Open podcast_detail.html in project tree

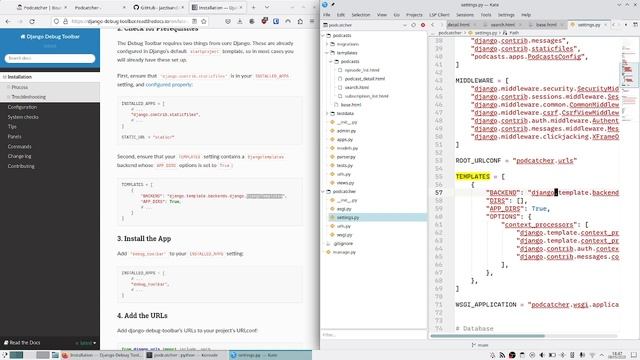(x=364, y=79)
